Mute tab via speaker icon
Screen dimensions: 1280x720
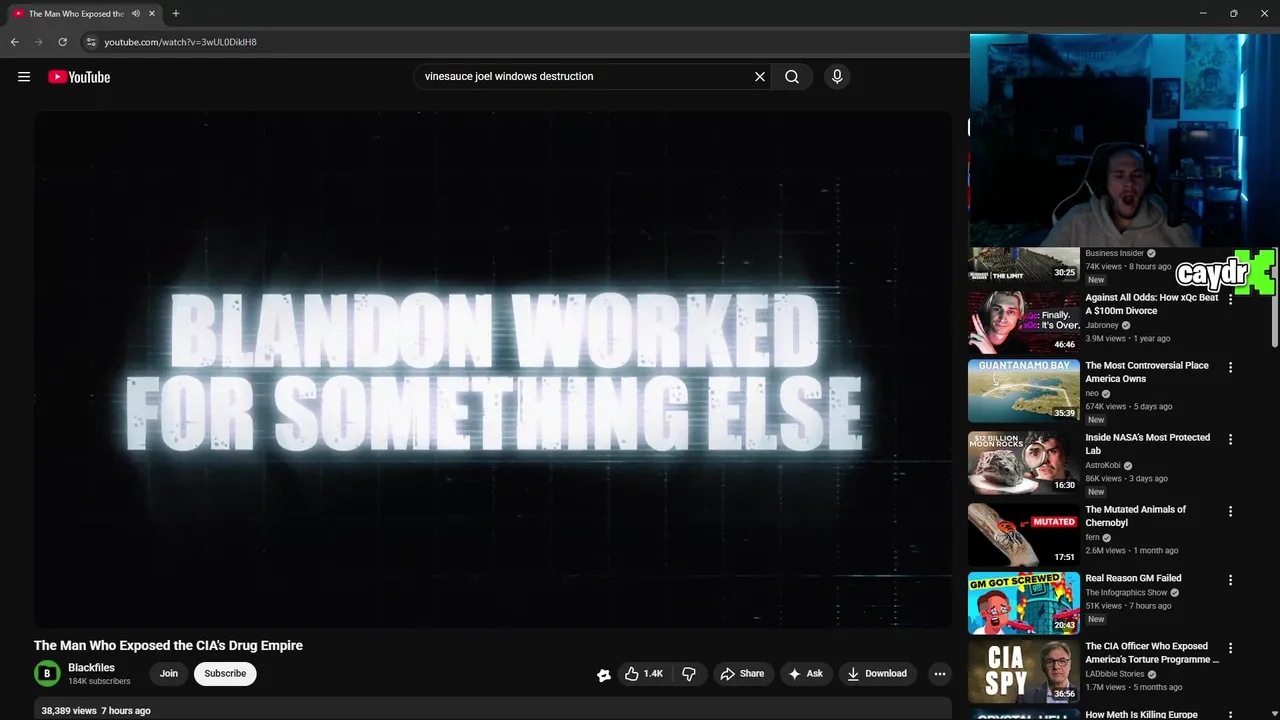tap(136, 14)
